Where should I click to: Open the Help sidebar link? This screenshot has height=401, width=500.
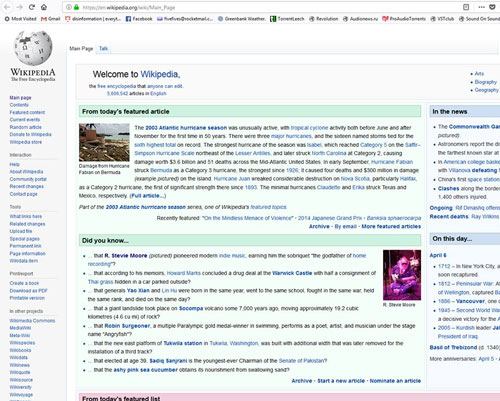[x=15, y=164]
